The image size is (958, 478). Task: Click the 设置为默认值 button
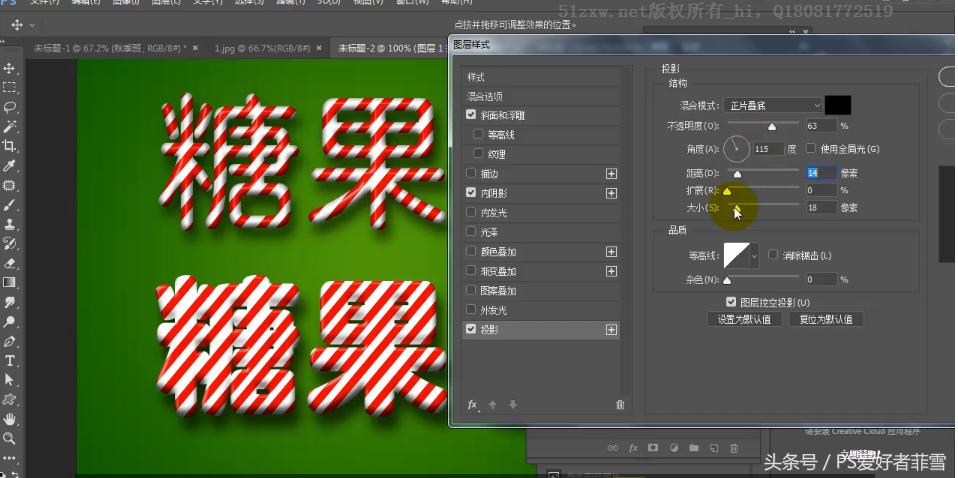[744, 319]
